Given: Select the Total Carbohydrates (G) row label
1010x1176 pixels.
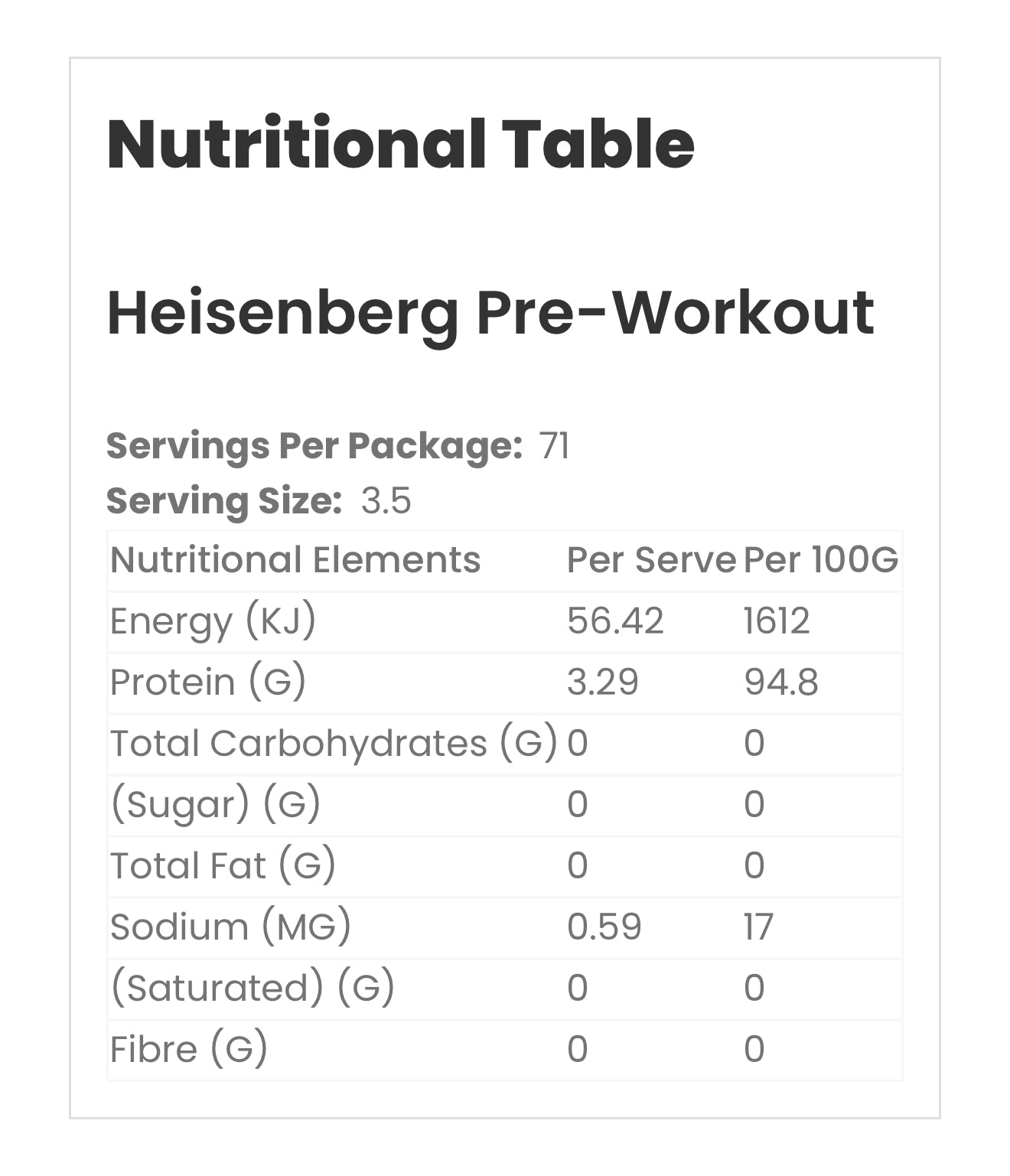Looking at the screenshot, I should click(334, 744).
